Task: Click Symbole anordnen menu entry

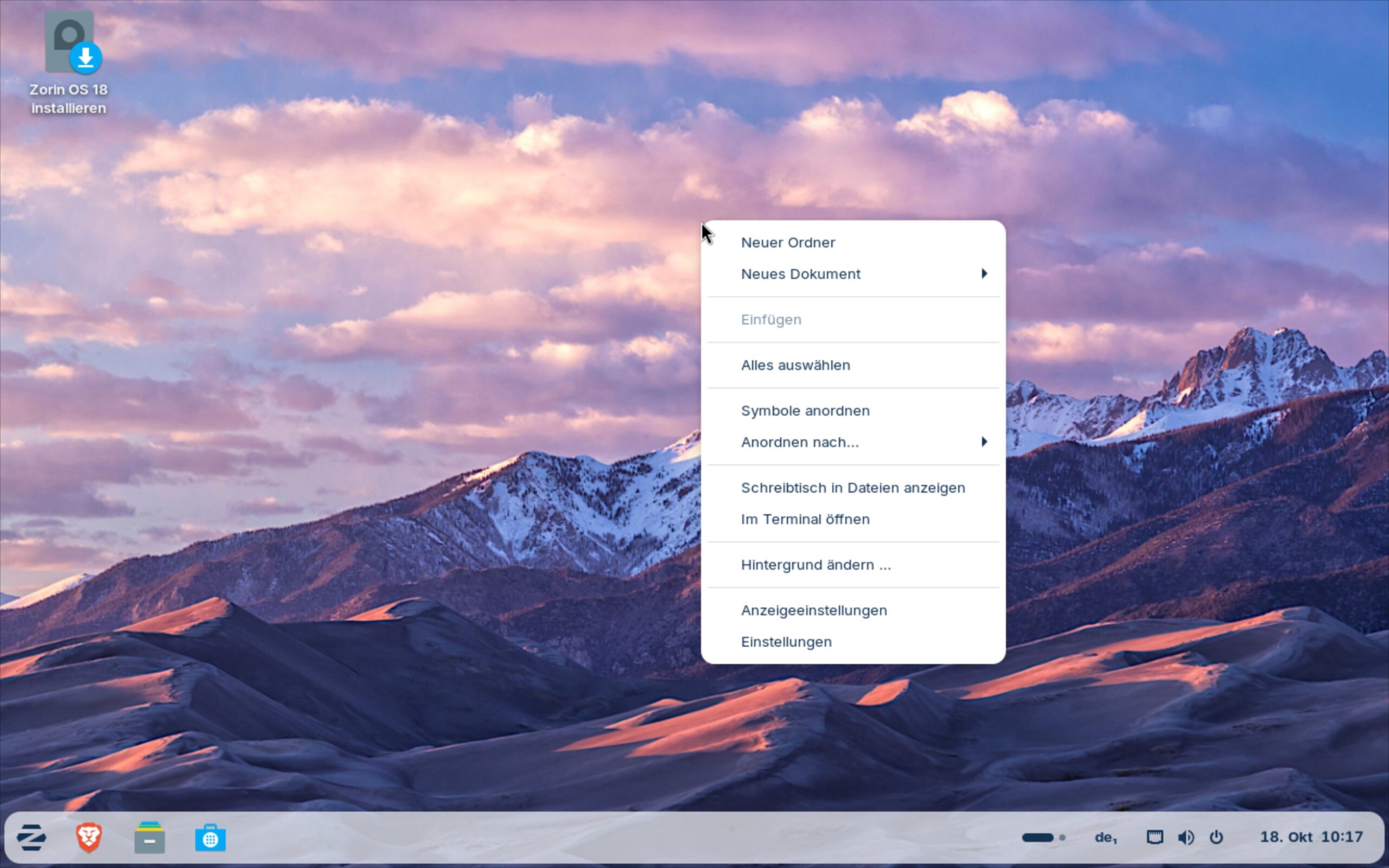Action: pyautogui.click(x=805, y=411)
